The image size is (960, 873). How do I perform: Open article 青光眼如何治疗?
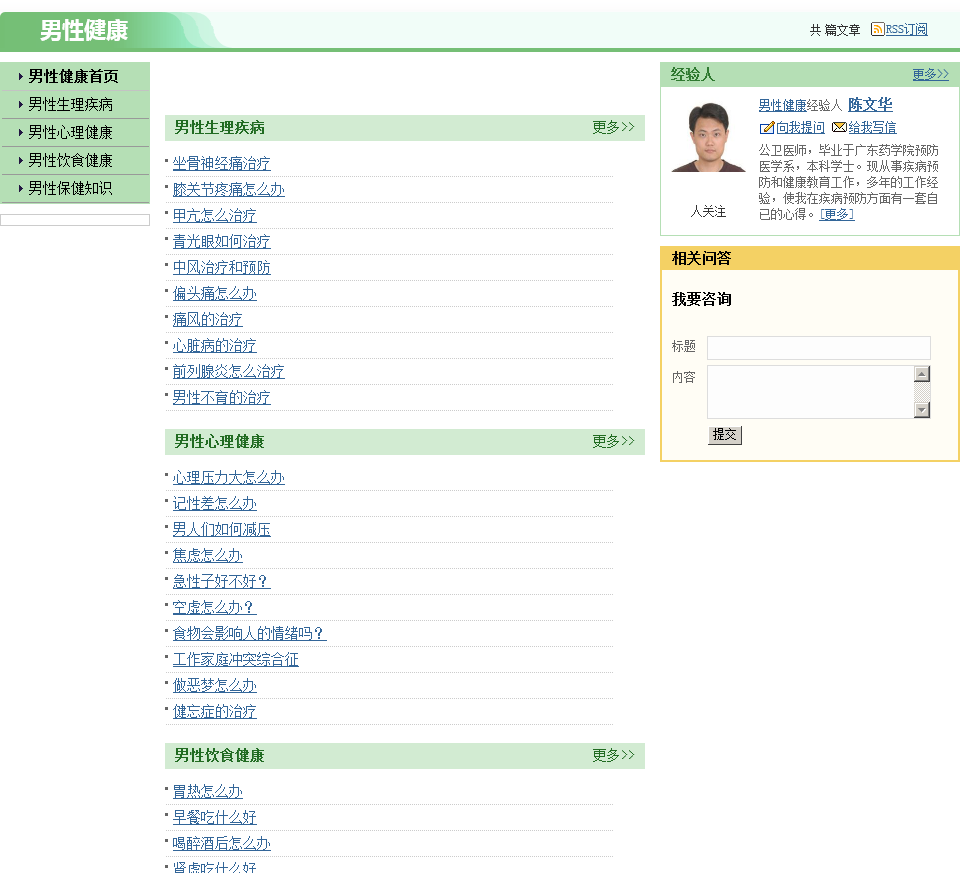[x=221, y=242]
